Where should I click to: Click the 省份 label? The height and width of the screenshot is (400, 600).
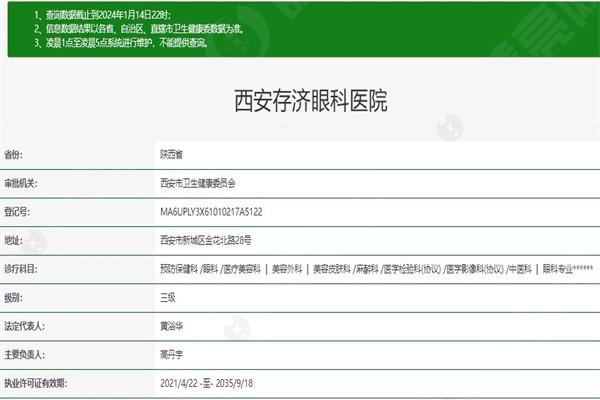(x=13, y=155)
